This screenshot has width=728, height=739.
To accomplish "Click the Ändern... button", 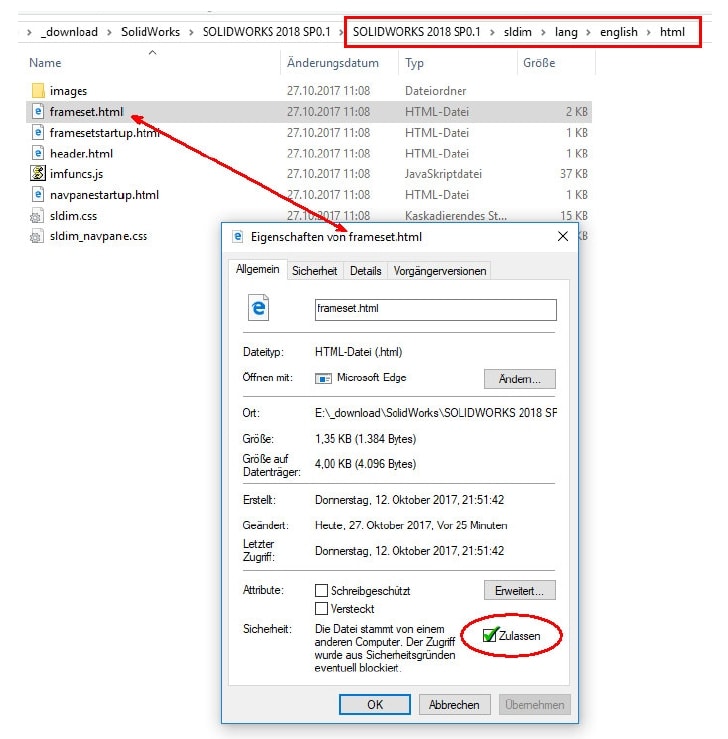I will coord(520,379).
